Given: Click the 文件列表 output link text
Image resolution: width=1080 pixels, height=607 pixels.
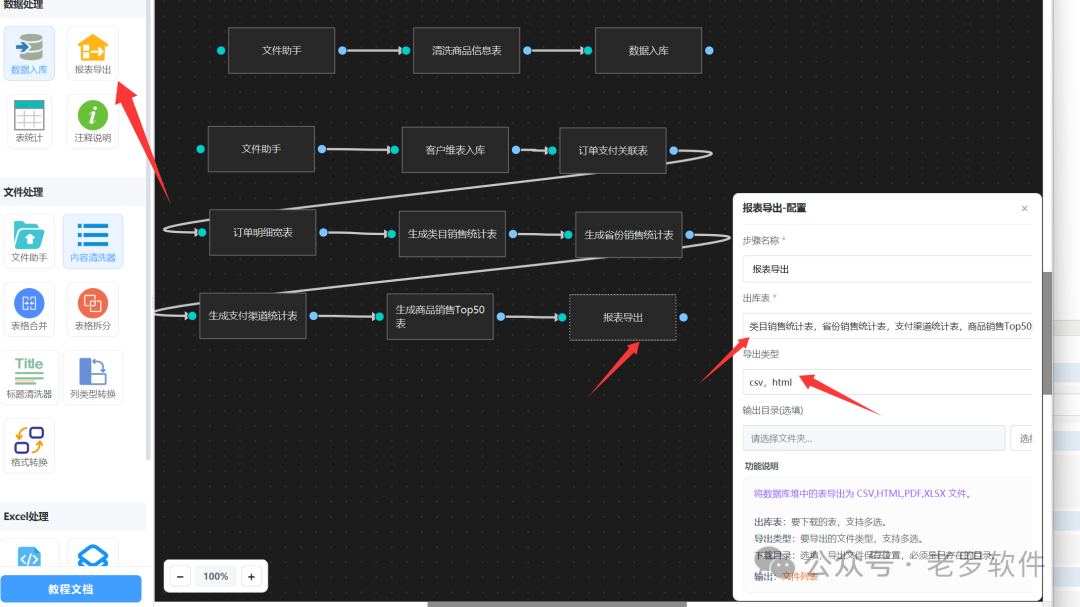Looking at the screenshot, I should point(800,577).
